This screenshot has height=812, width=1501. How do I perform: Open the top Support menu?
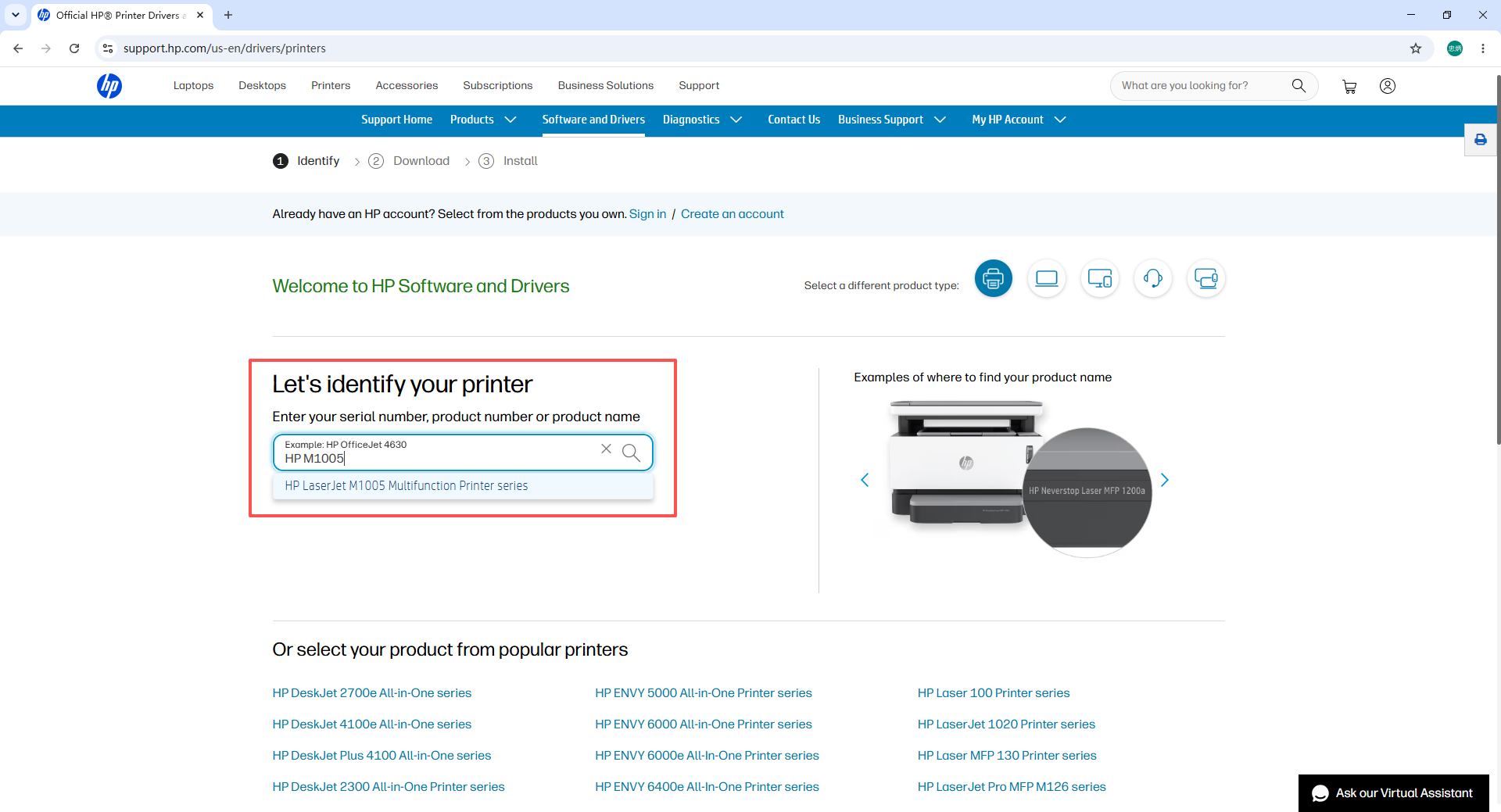point(699,86)
